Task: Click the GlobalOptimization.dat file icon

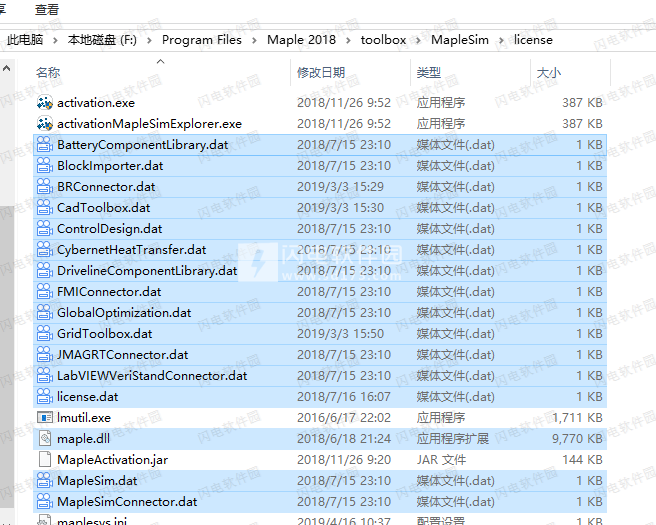Action: point(45,312)
